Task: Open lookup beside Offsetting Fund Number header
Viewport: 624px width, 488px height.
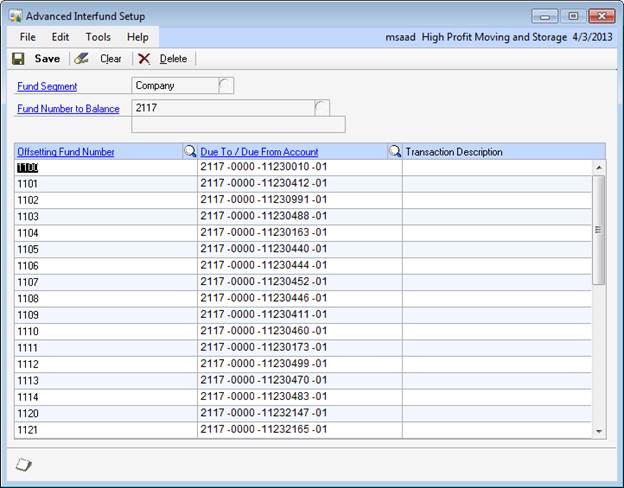Action: tap(190, 152)
